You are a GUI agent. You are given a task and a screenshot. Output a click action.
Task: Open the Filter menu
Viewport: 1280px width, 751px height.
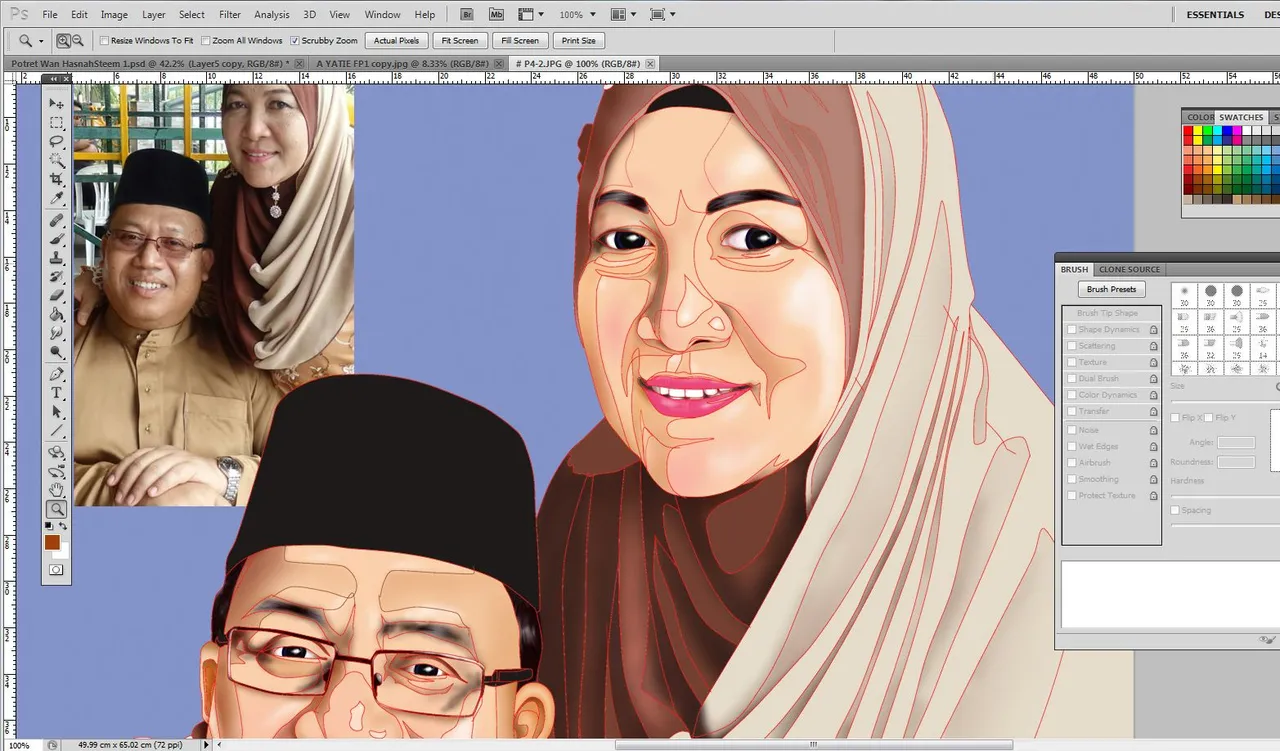pos(230,15)
